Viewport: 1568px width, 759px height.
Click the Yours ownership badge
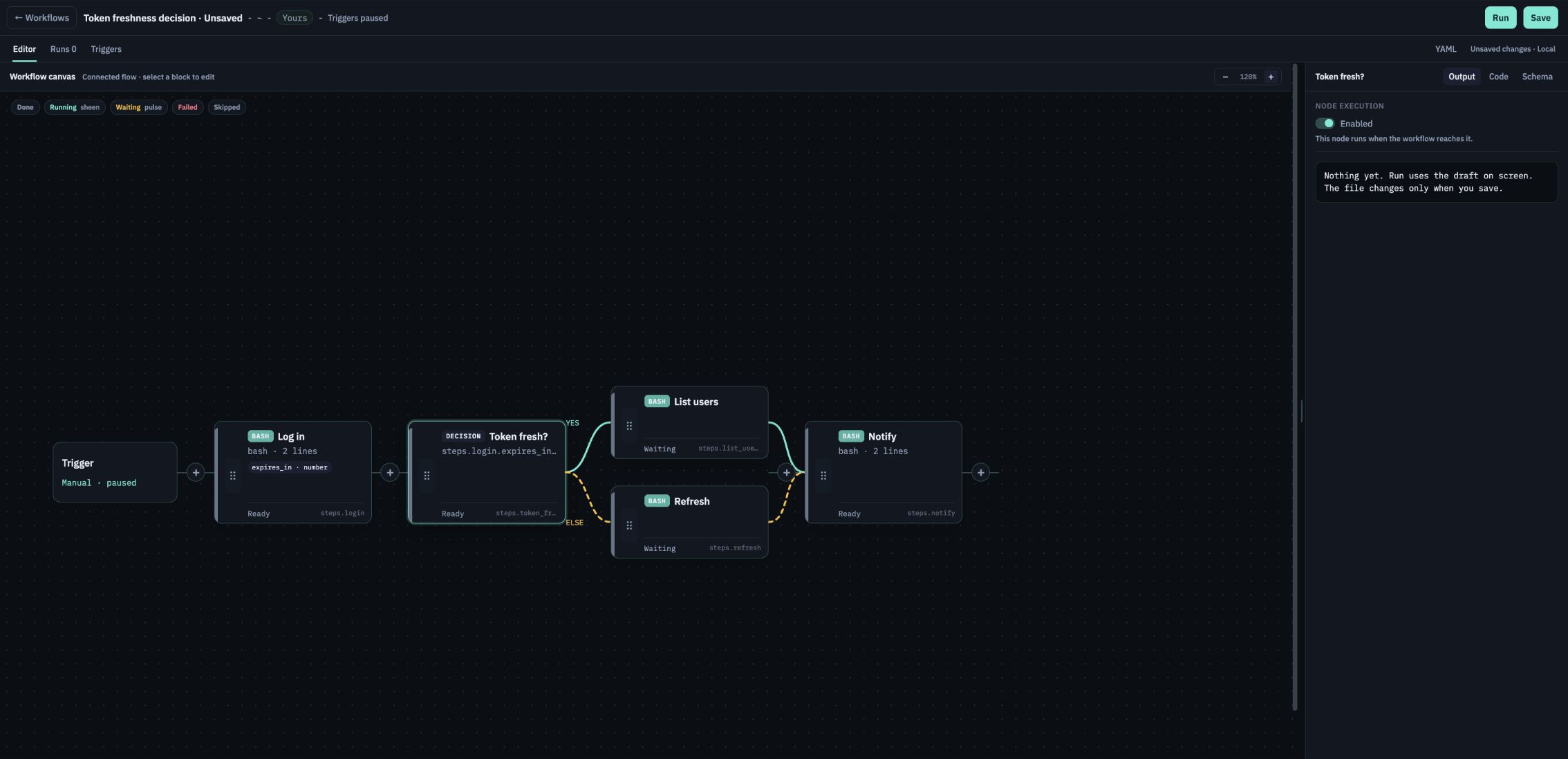tap(295, 18)
